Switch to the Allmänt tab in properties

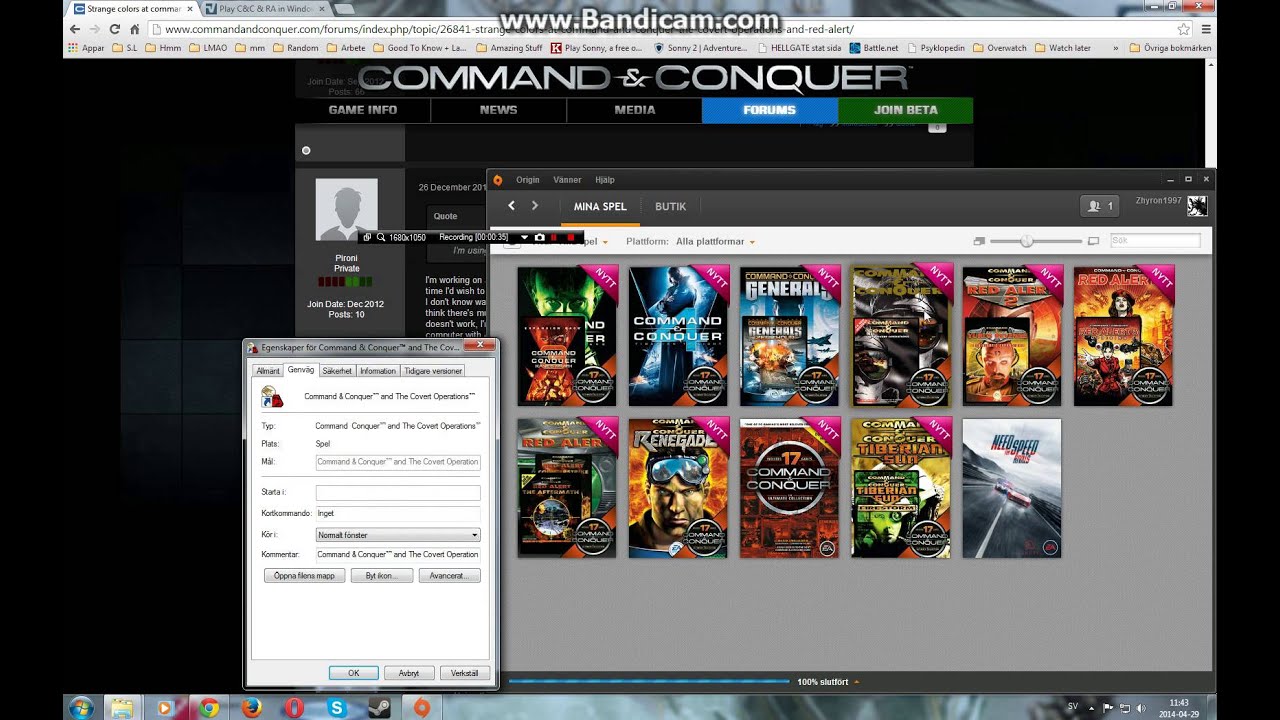tap(268, 371)
